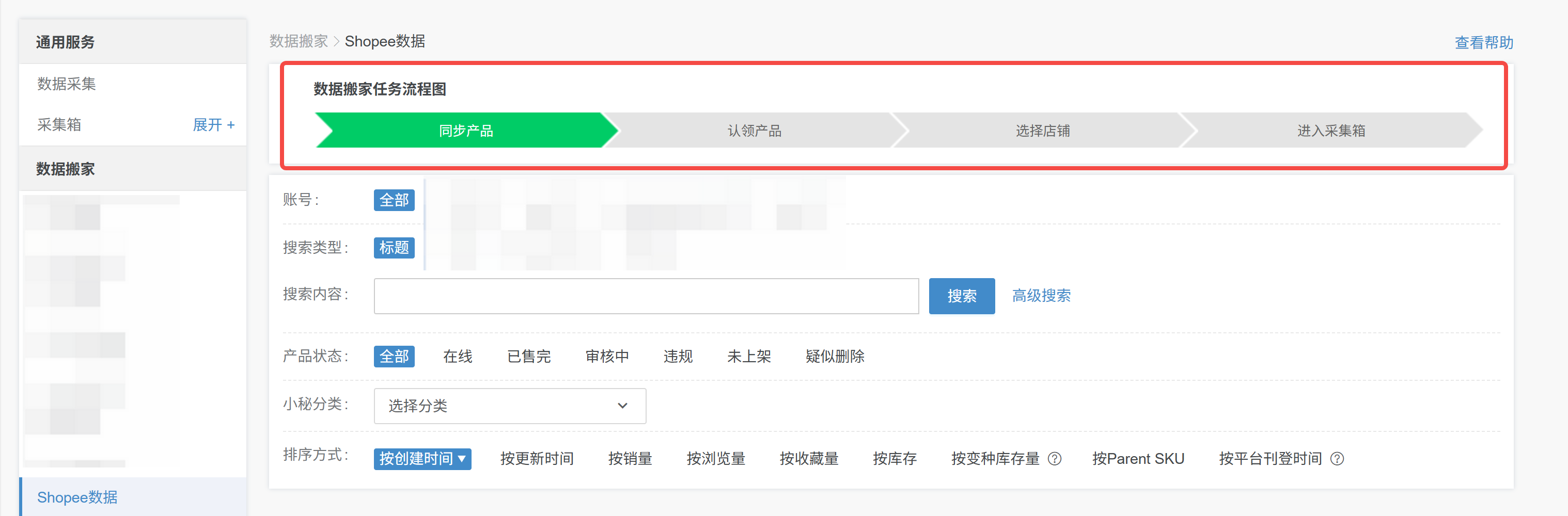Open the 选择分类 category dropdown
1568x516 pixels.
point(509,406)
